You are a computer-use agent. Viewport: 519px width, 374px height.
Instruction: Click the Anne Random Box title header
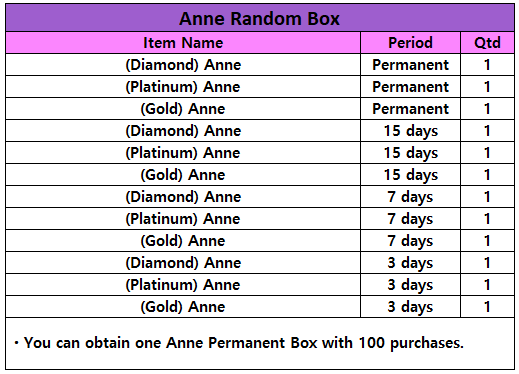tap(259, 18)
